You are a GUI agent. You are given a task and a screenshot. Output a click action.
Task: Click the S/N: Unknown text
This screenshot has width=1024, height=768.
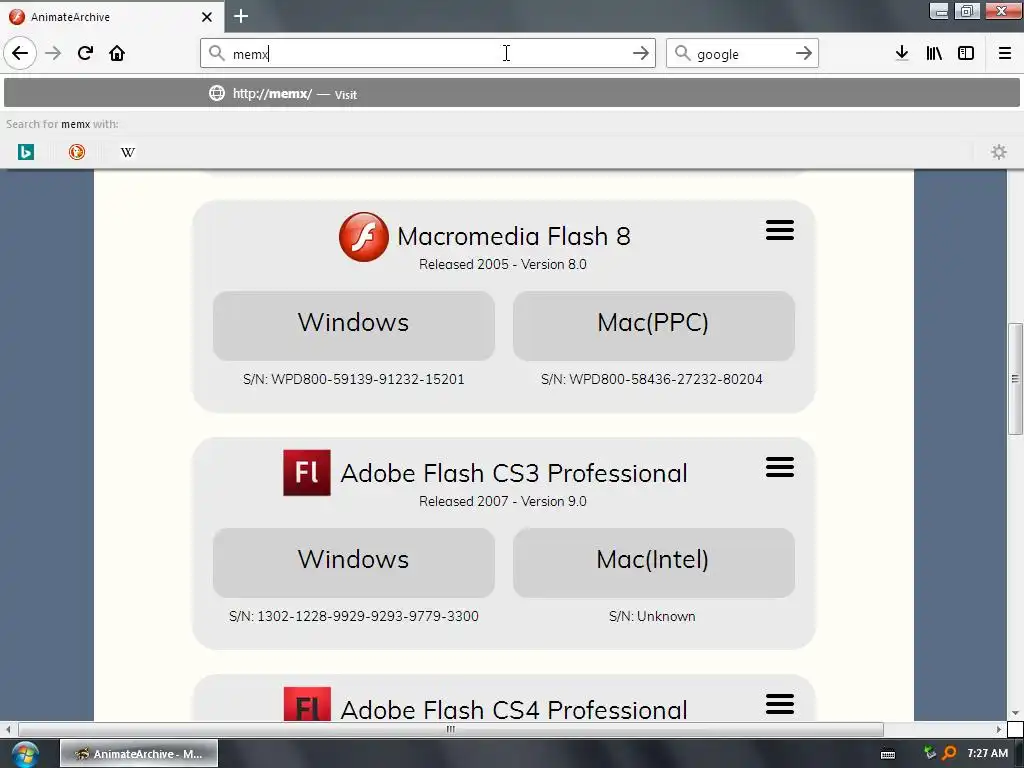[652, 616]
